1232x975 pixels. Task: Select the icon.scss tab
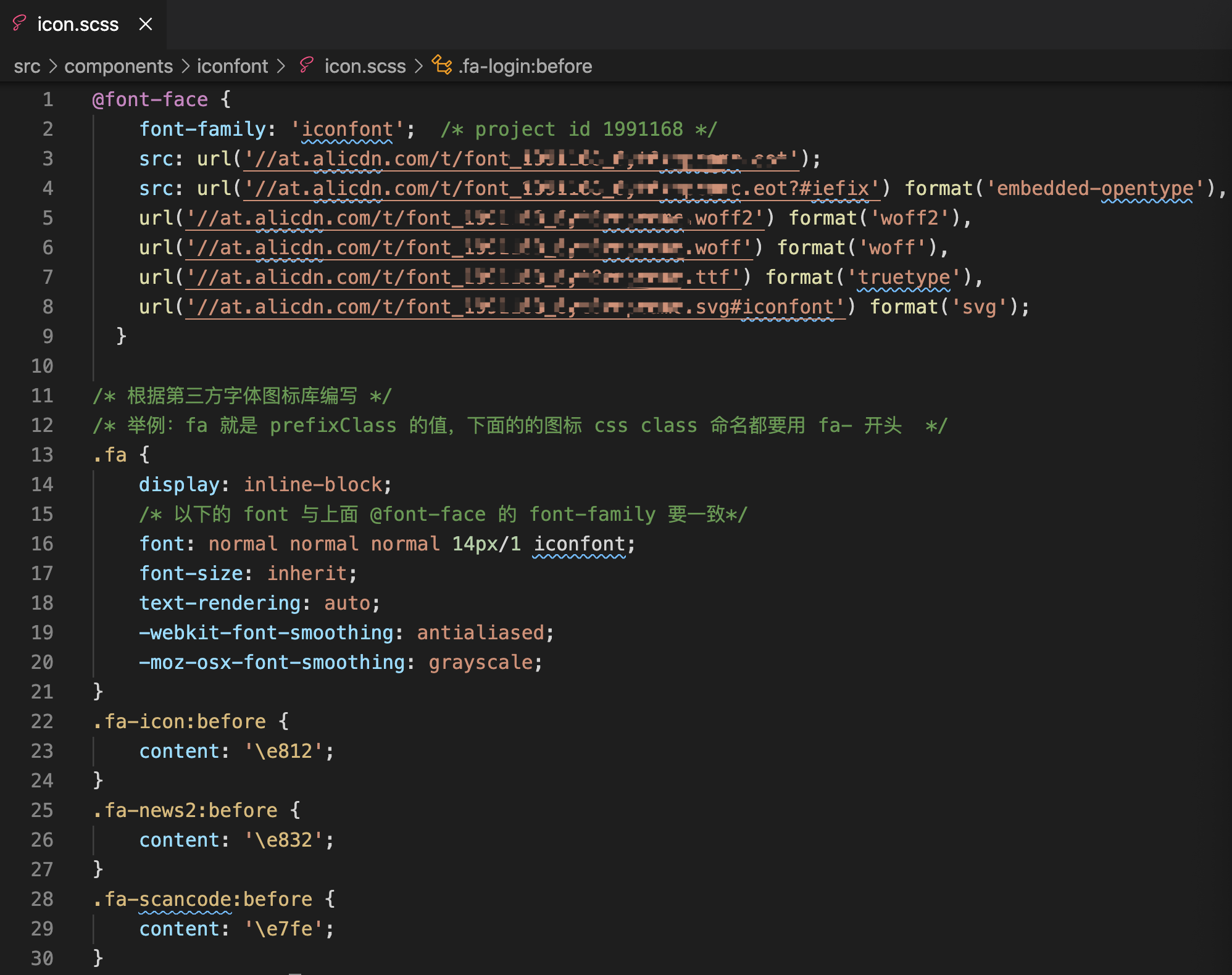[78, 24]
